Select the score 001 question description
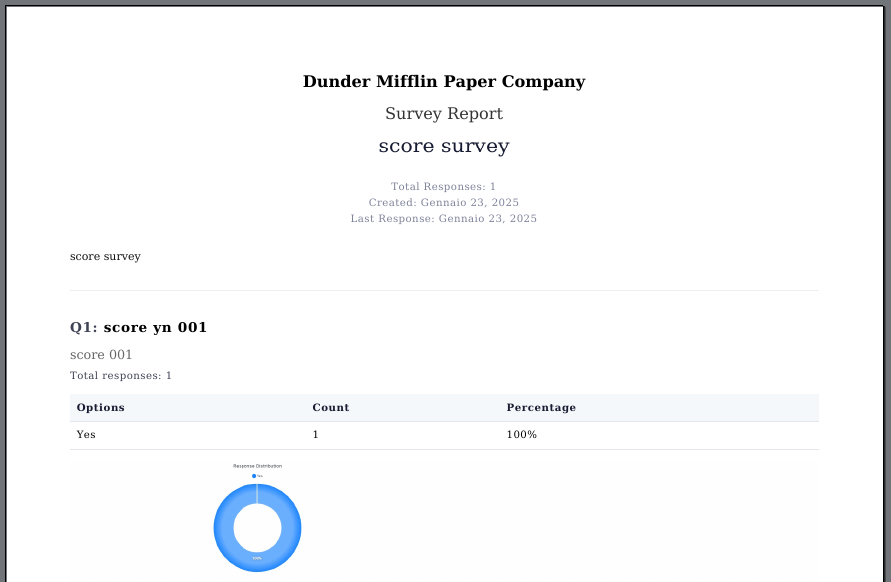The image size is (891, 582). 101,355
